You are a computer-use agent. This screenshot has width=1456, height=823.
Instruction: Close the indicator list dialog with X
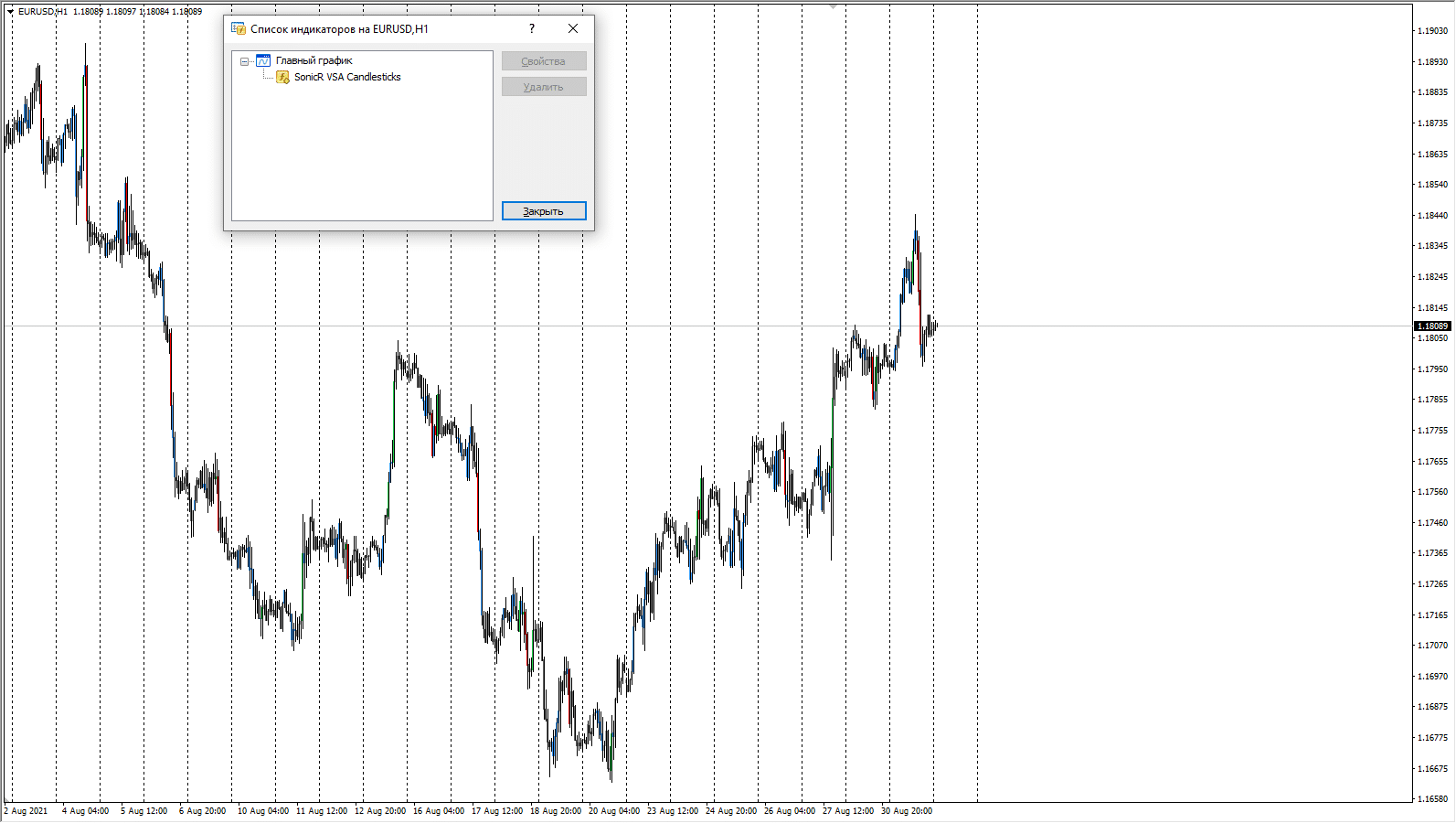(573, 29)
